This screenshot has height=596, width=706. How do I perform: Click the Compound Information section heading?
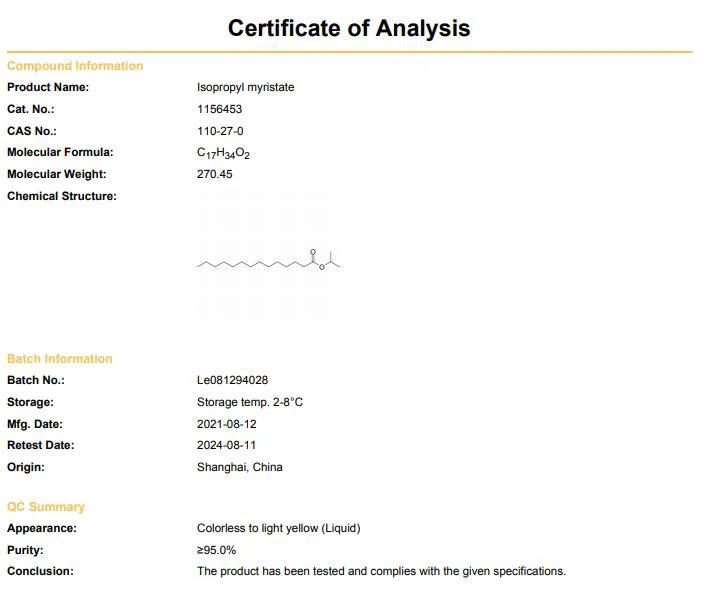tap(75, 66)
